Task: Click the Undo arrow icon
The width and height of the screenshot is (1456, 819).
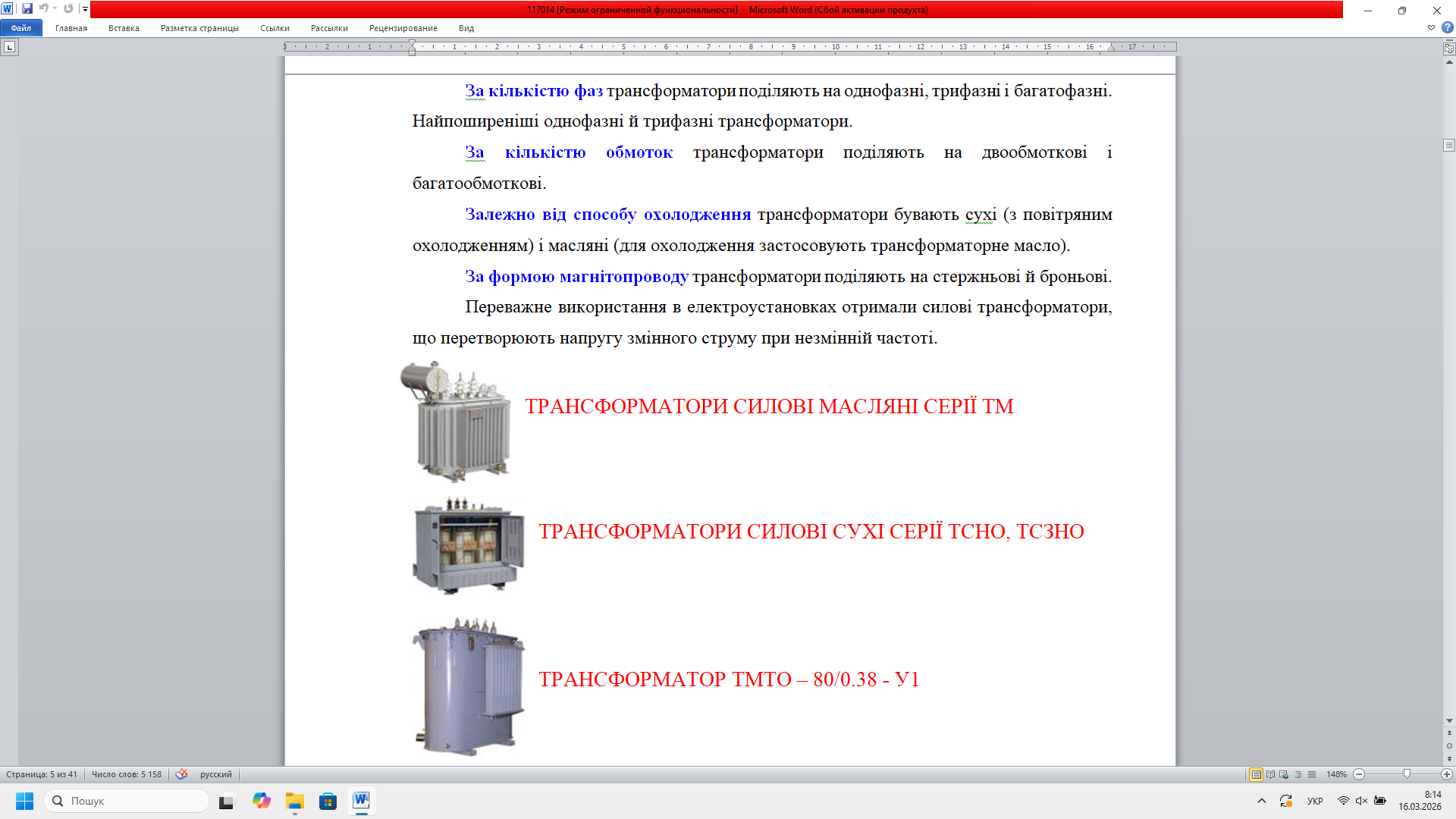Action: click(x=43, y=9)
